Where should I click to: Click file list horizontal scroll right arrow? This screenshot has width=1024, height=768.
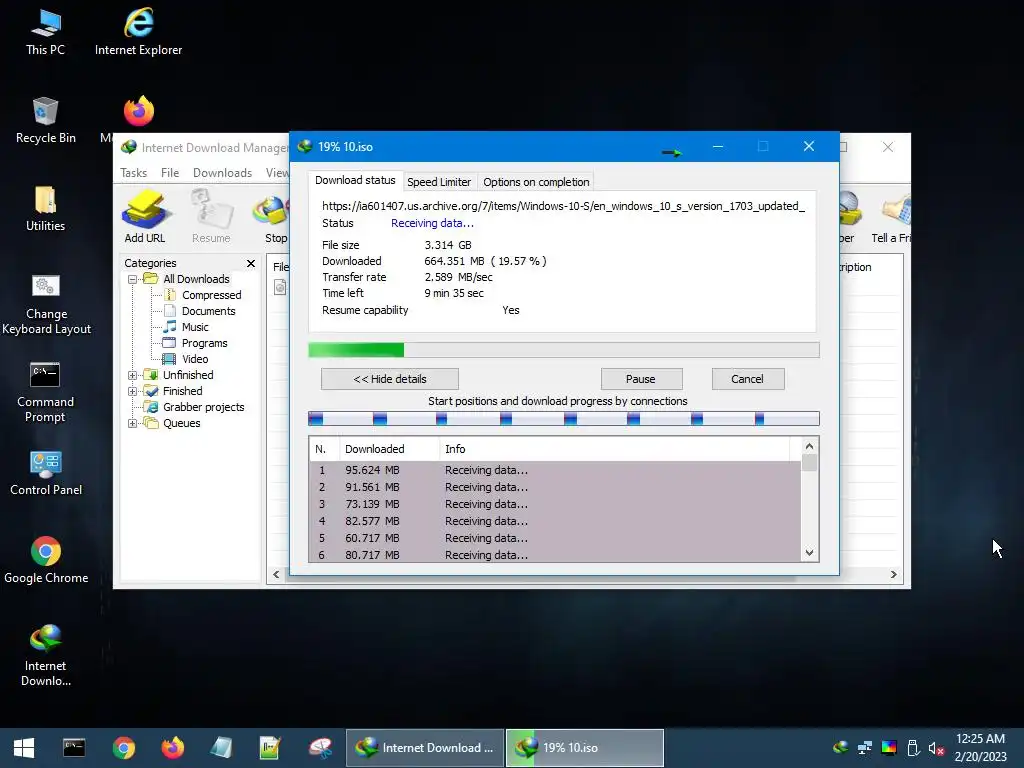coord(893,575)
